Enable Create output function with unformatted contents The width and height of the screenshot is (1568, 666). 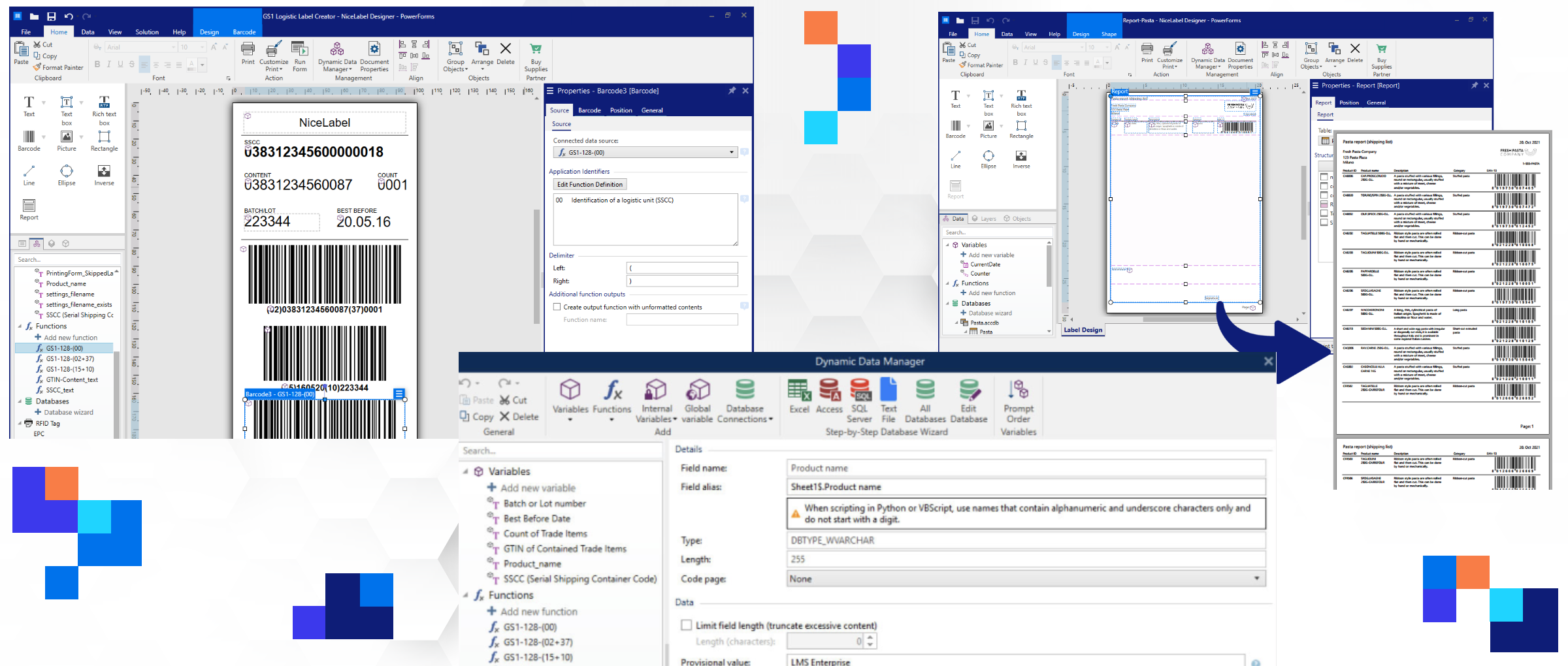[x=557, y=307]
